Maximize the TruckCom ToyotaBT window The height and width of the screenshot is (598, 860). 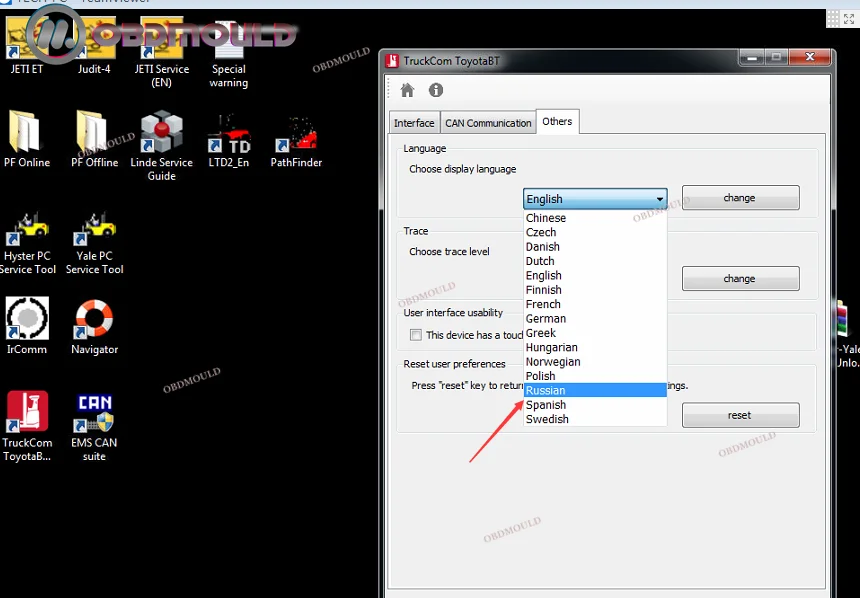click(x=777, y=57)
